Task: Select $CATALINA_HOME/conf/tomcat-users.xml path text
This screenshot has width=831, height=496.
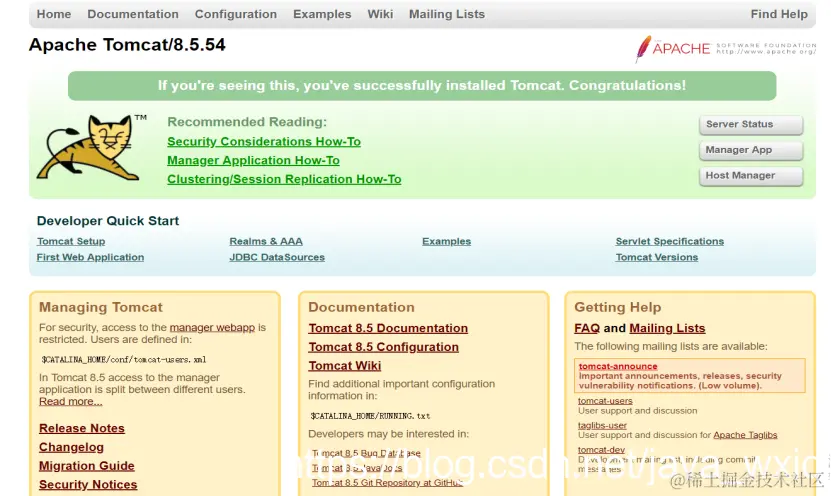Action: [x=123, y=359]
